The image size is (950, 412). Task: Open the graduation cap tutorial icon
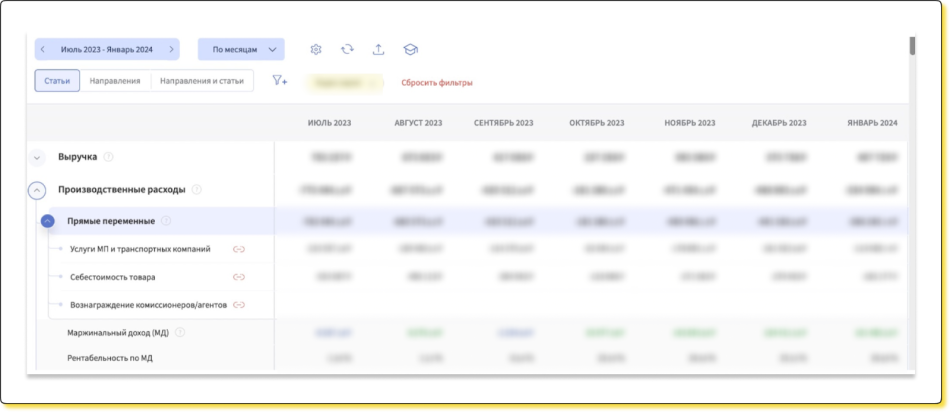(410, 49)
